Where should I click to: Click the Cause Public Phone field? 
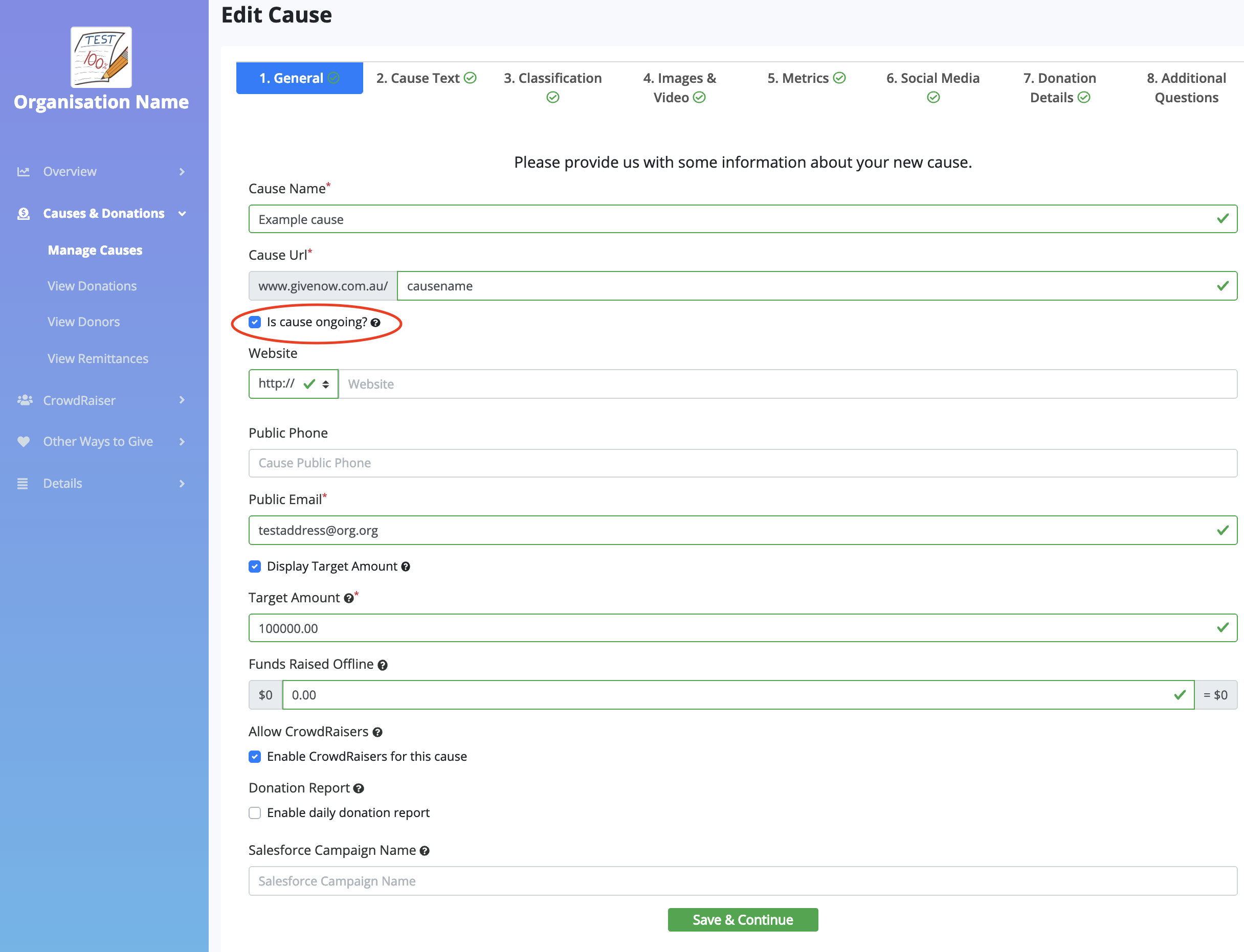[743, 463]
